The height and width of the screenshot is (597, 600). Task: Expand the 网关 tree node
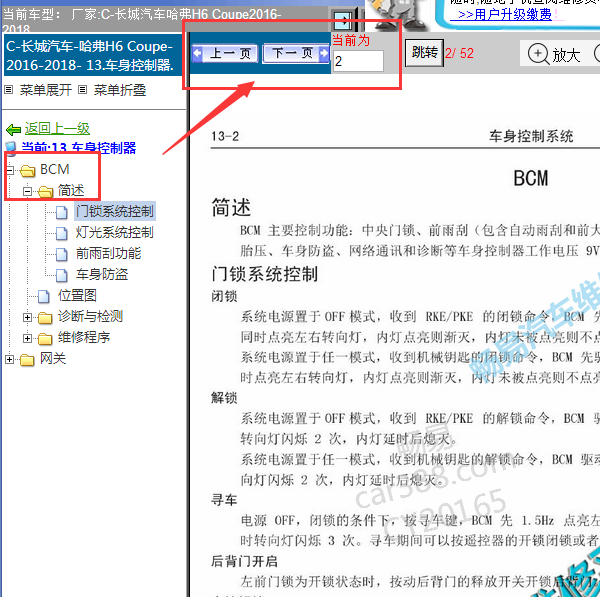10,359
